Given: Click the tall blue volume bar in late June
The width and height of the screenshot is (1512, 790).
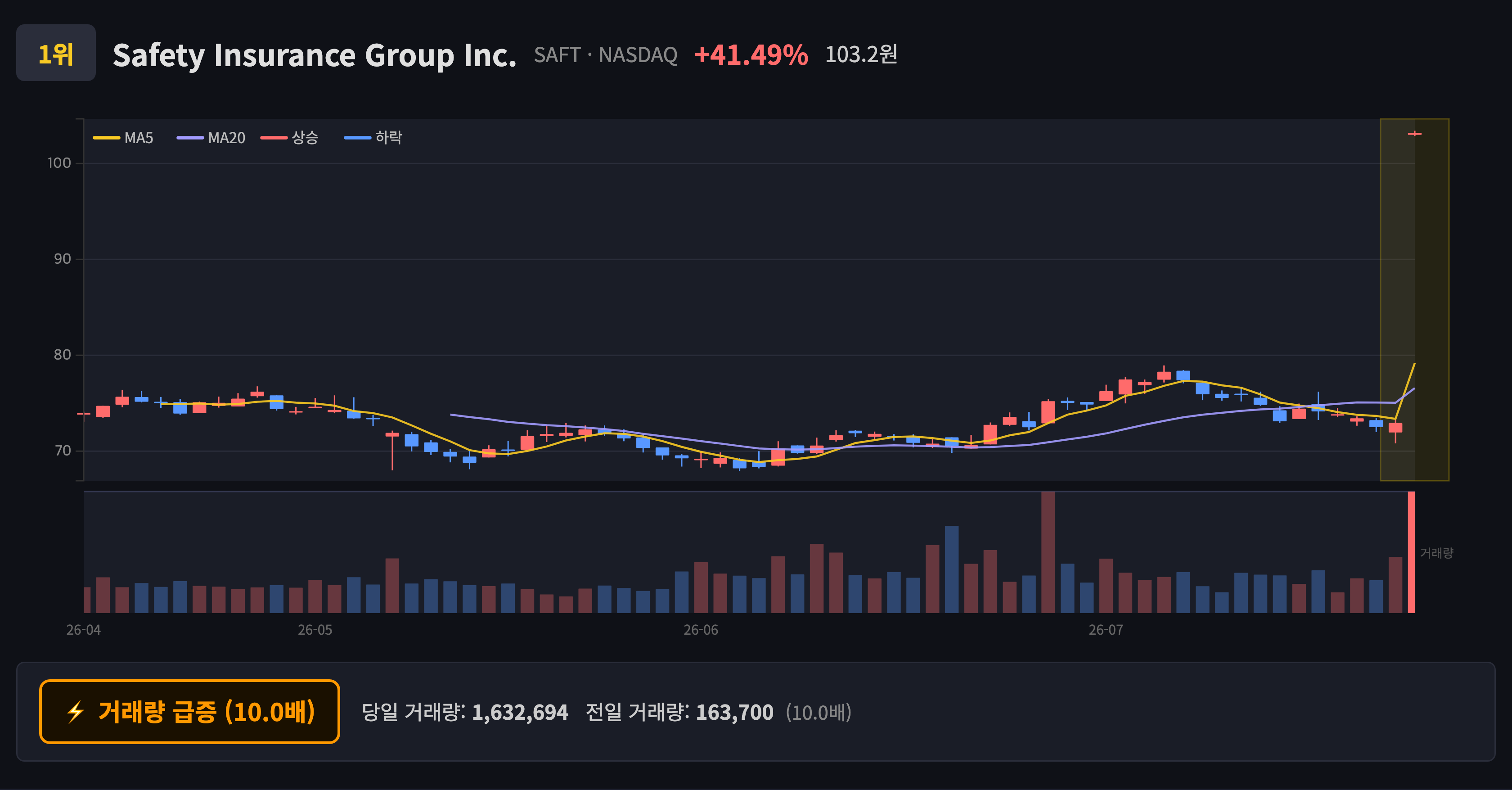Looking at the screenshot, I should click(x=951, y=569).
